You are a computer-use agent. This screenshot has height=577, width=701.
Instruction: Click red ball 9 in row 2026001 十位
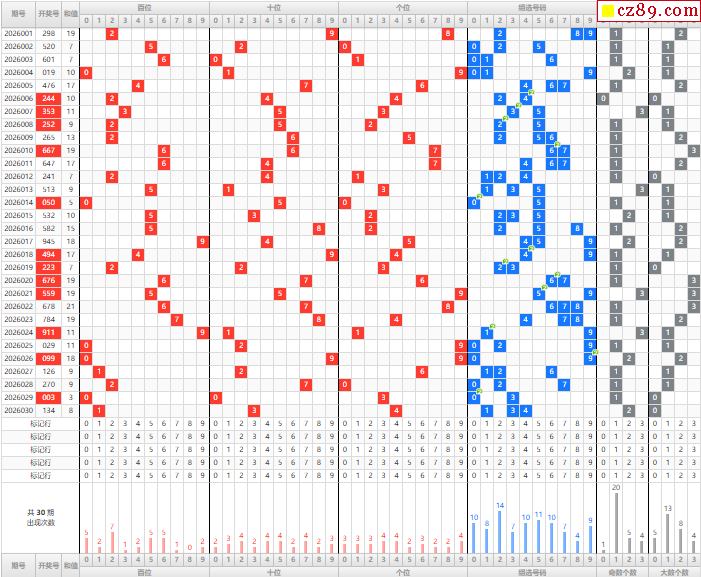point(331,33)
